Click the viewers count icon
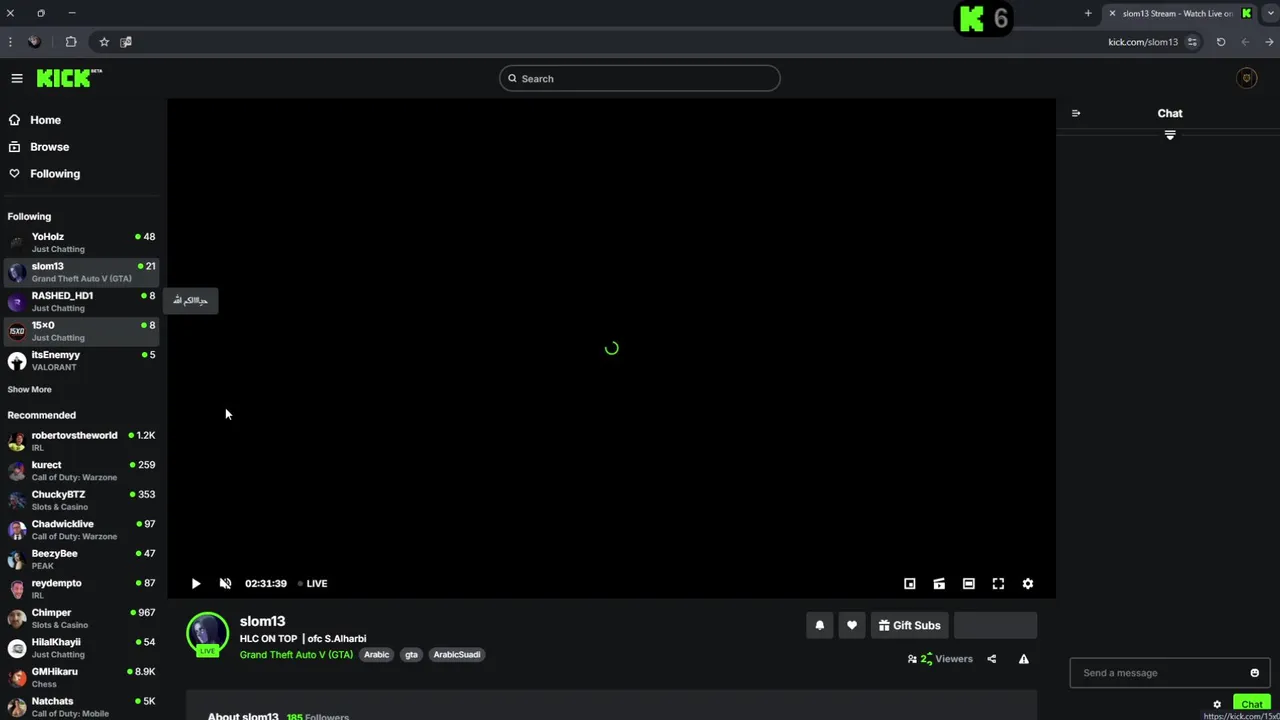The image size is (1280, 720). pyautogui.click(x=912, y=659)
